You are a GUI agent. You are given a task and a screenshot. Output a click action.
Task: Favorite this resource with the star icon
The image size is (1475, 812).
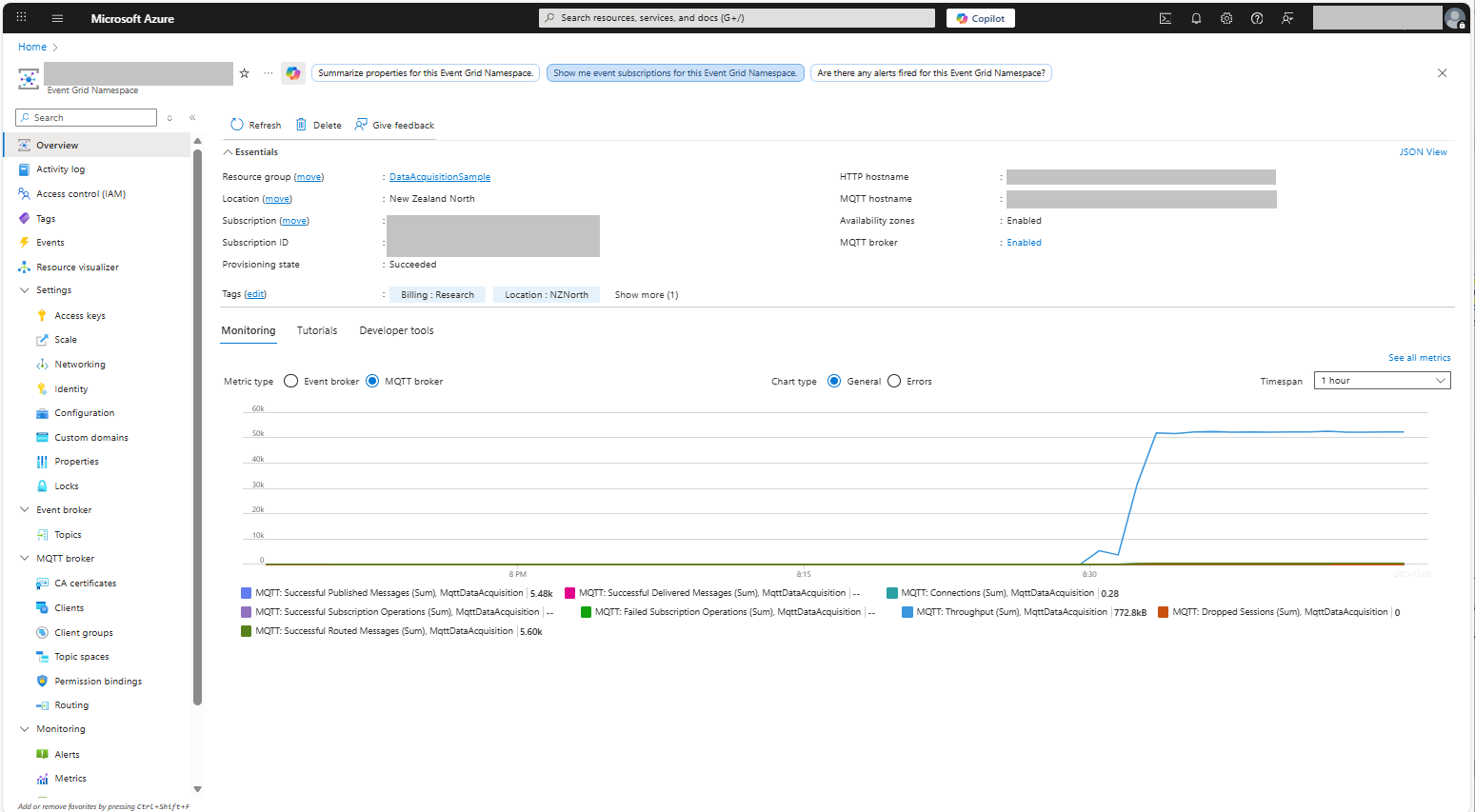click(244, 73)
